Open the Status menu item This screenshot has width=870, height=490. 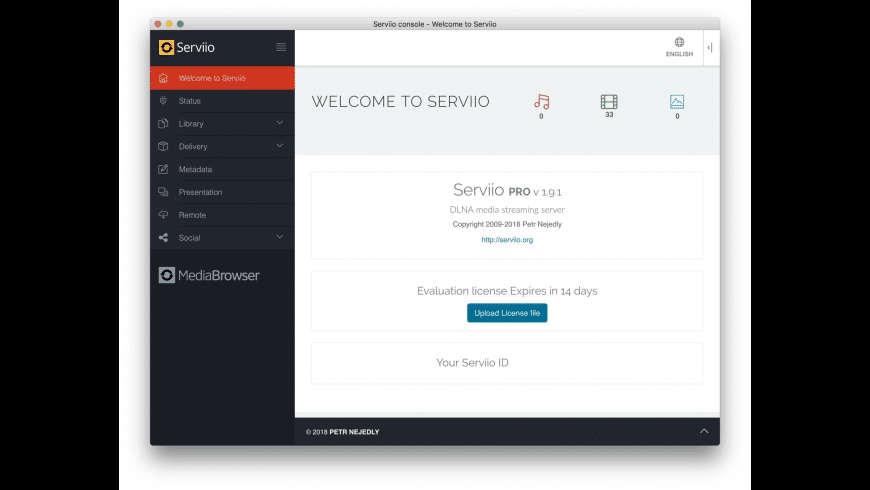pos(222,101)
